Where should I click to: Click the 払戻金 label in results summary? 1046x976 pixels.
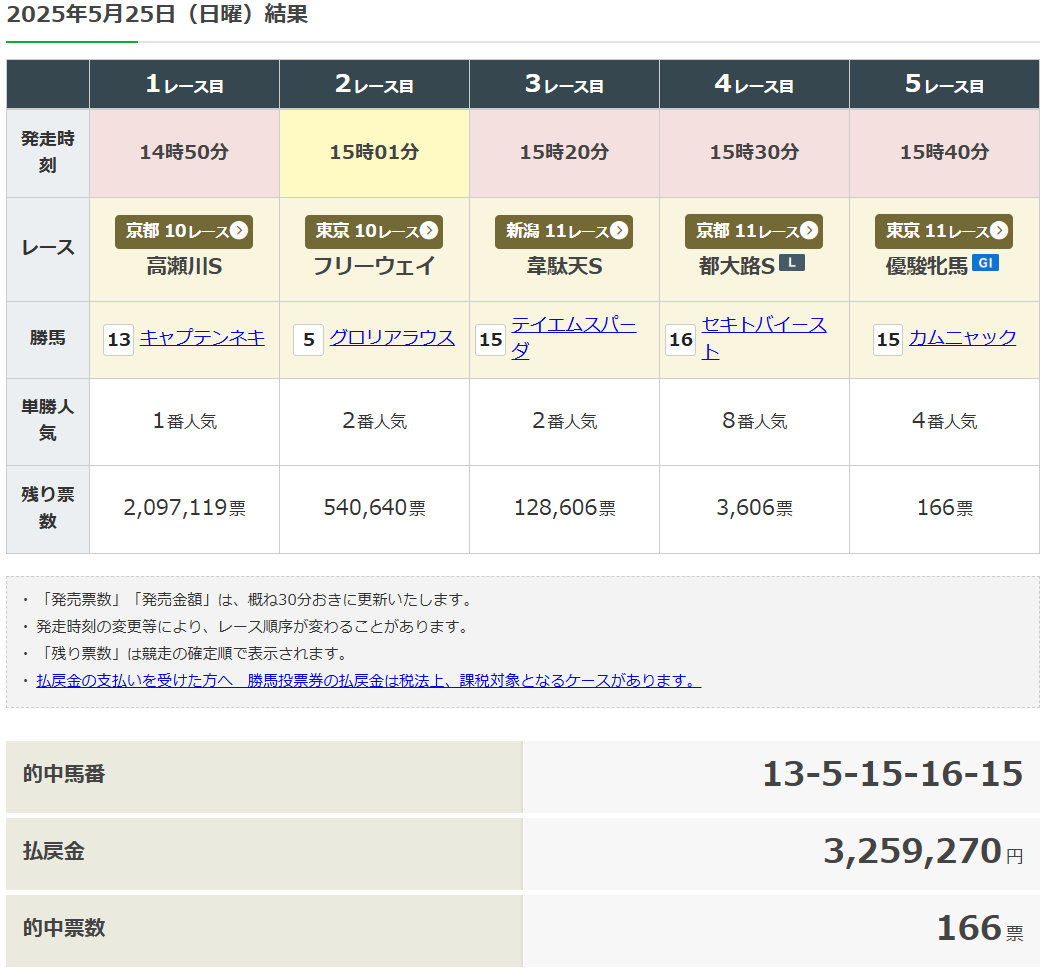pyautogui.click(x=53, y=852)
